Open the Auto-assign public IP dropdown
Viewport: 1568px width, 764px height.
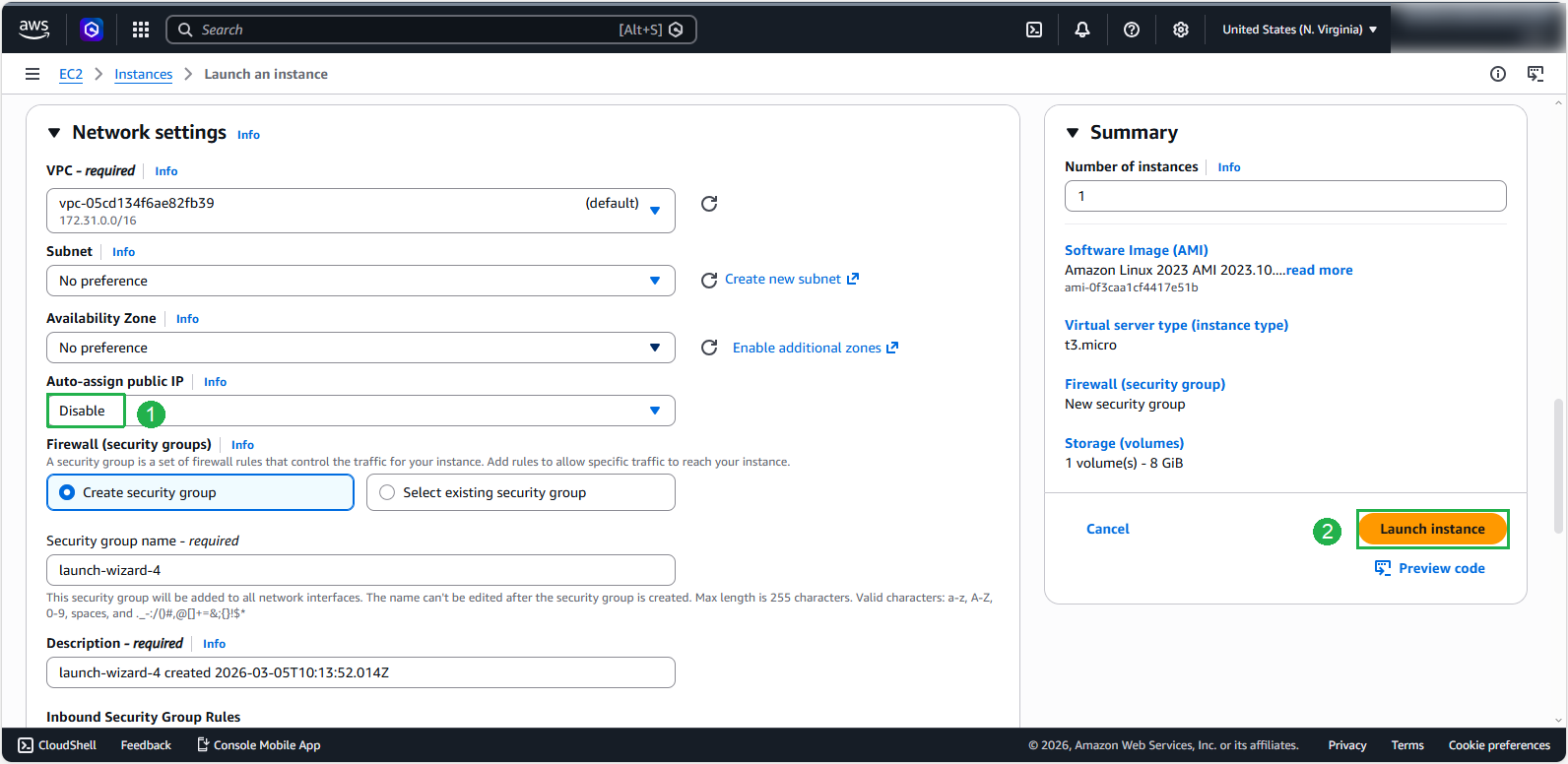[x=360, y=411]
